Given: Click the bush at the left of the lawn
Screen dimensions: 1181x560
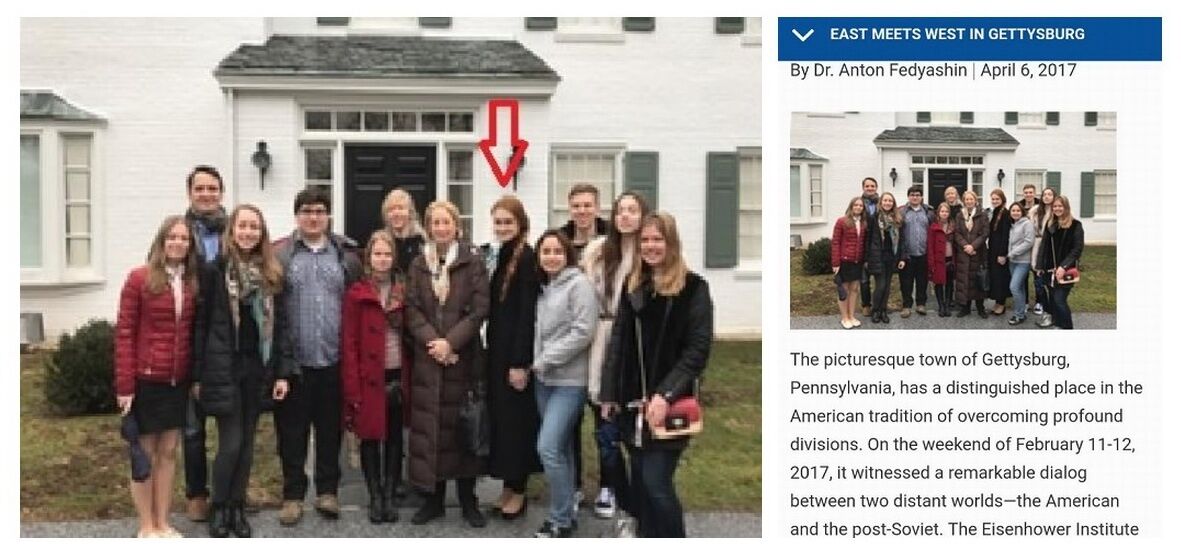Looking at the screenshot, I should point(79,368).
